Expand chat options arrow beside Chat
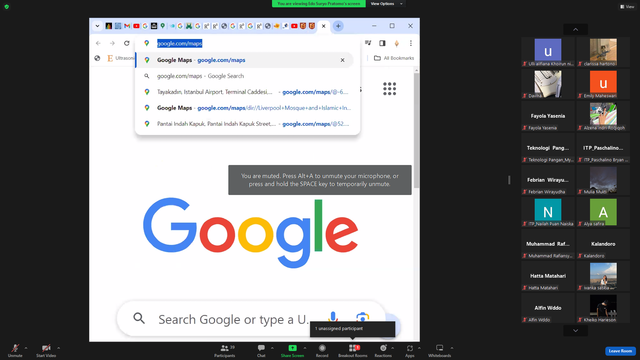Viewport: 640px width, 360px height. [x=272, y=348]
